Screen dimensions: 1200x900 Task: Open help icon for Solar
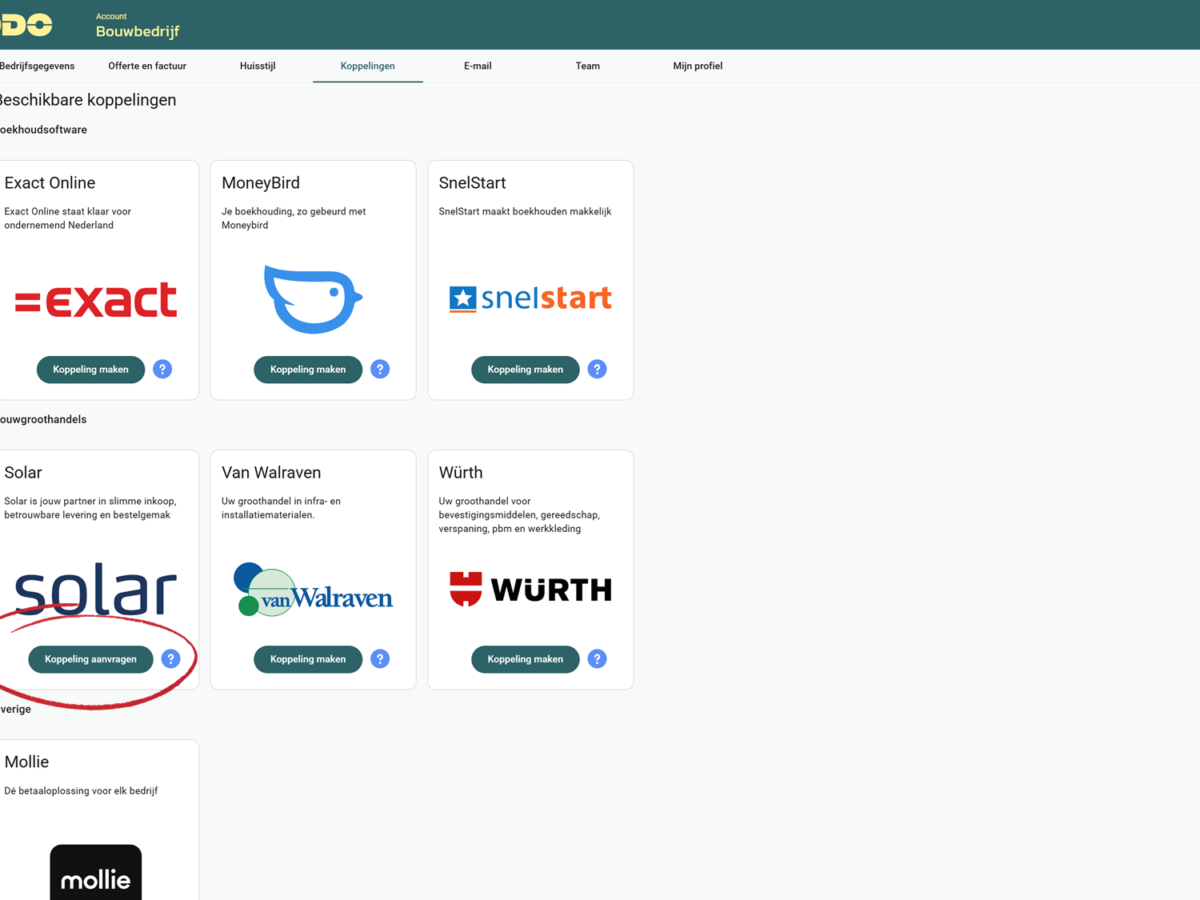(x=171, y=659)
